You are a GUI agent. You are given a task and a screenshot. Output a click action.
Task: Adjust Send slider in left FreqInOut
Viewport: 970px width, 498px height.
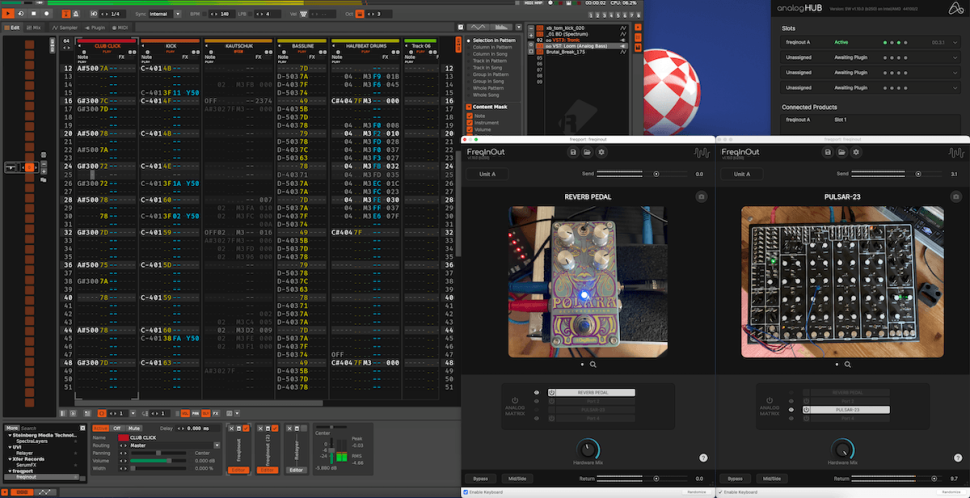click(x=642, y=174)
